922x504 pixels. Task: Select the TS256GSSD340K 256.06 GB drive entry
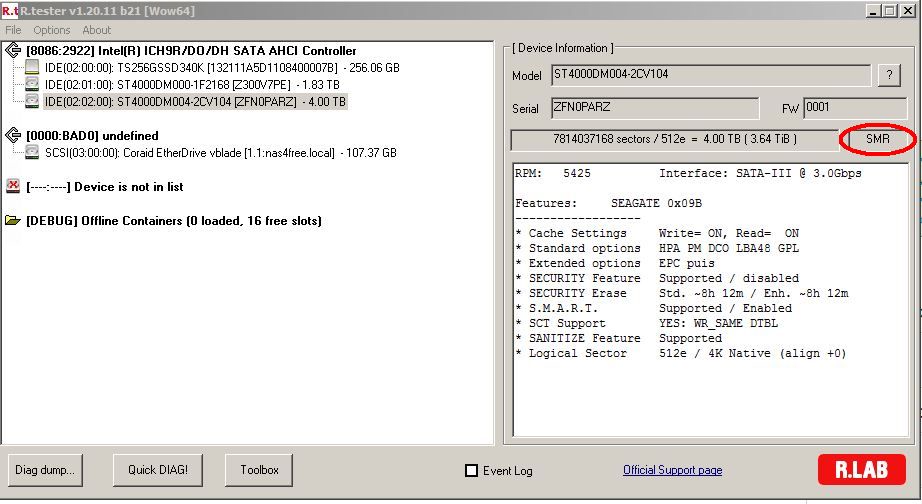222,68
